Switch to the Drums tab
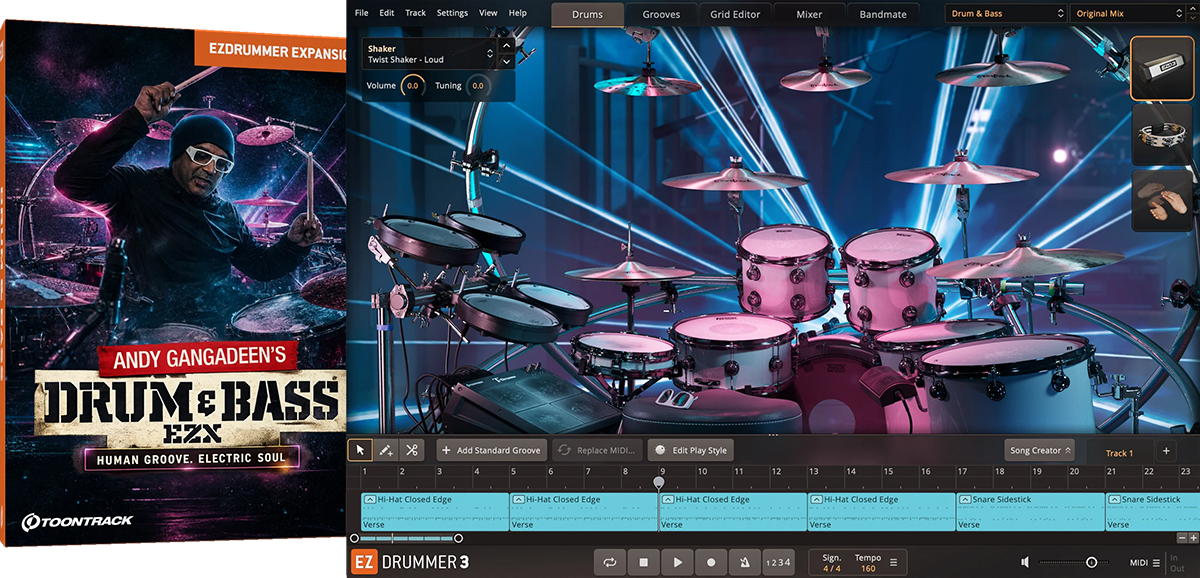1200x578 pixels. 588,14
